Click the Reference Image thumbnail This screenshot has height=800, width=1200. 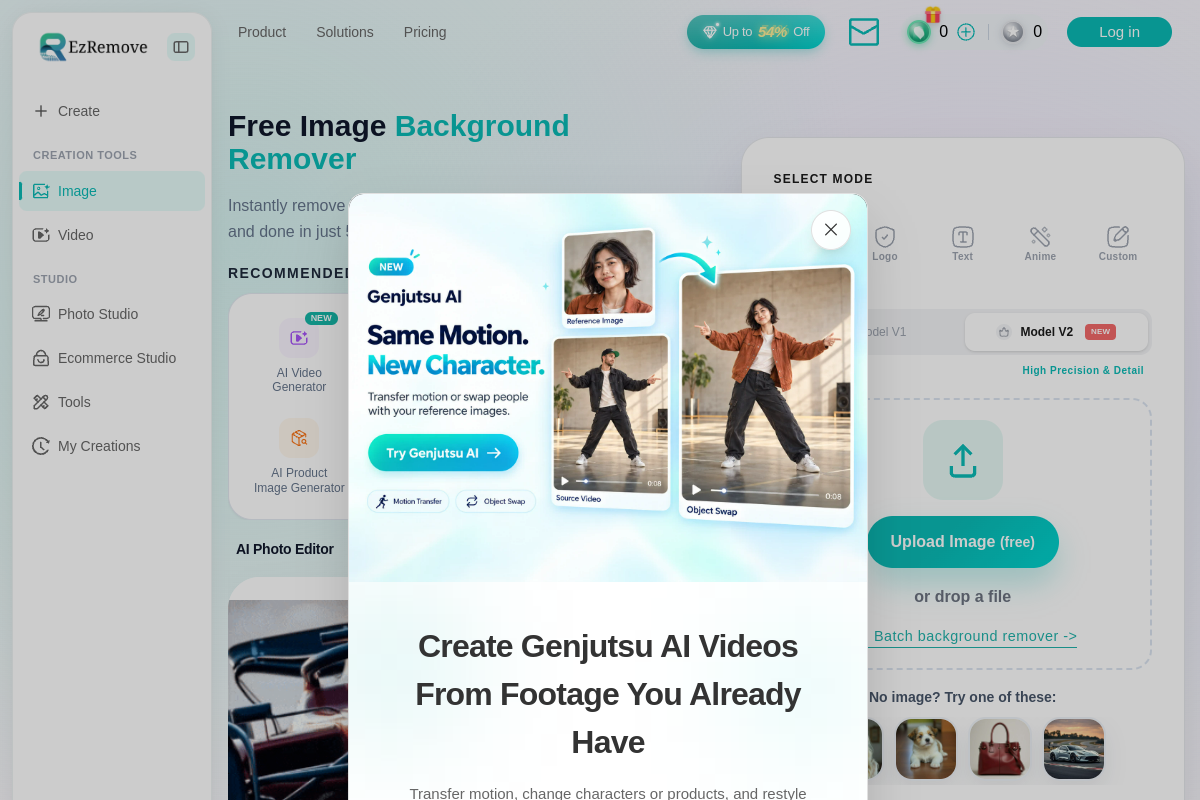point(609,278)
